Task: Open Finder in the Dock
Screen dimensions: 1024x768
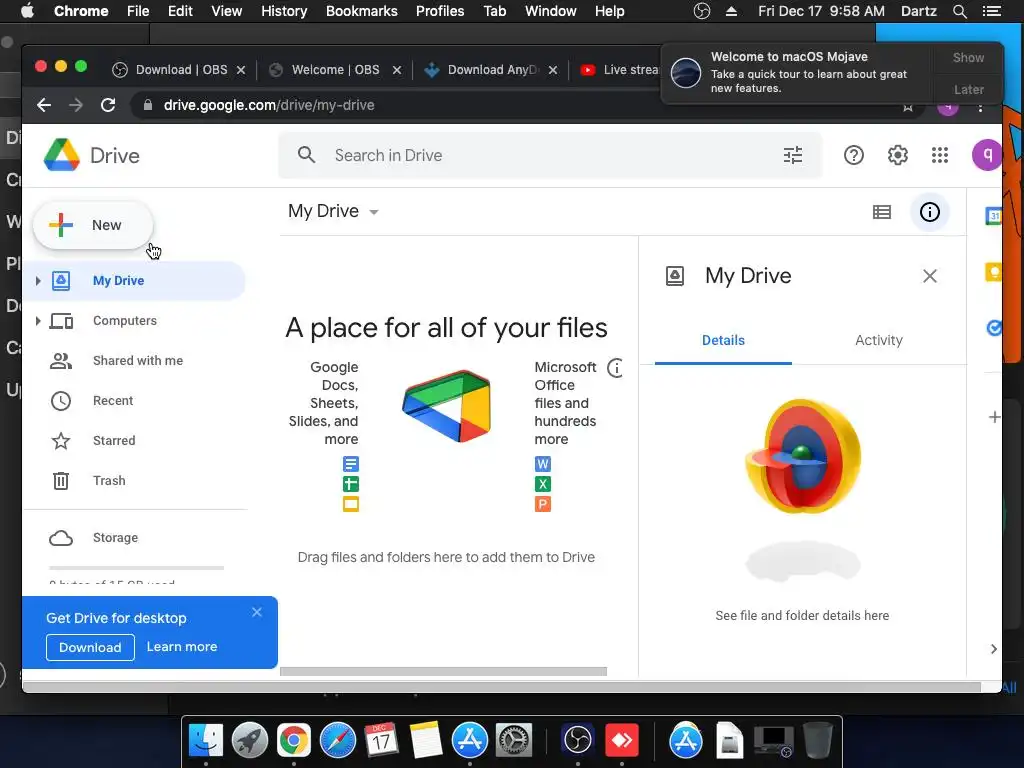Action: (206, 741)
